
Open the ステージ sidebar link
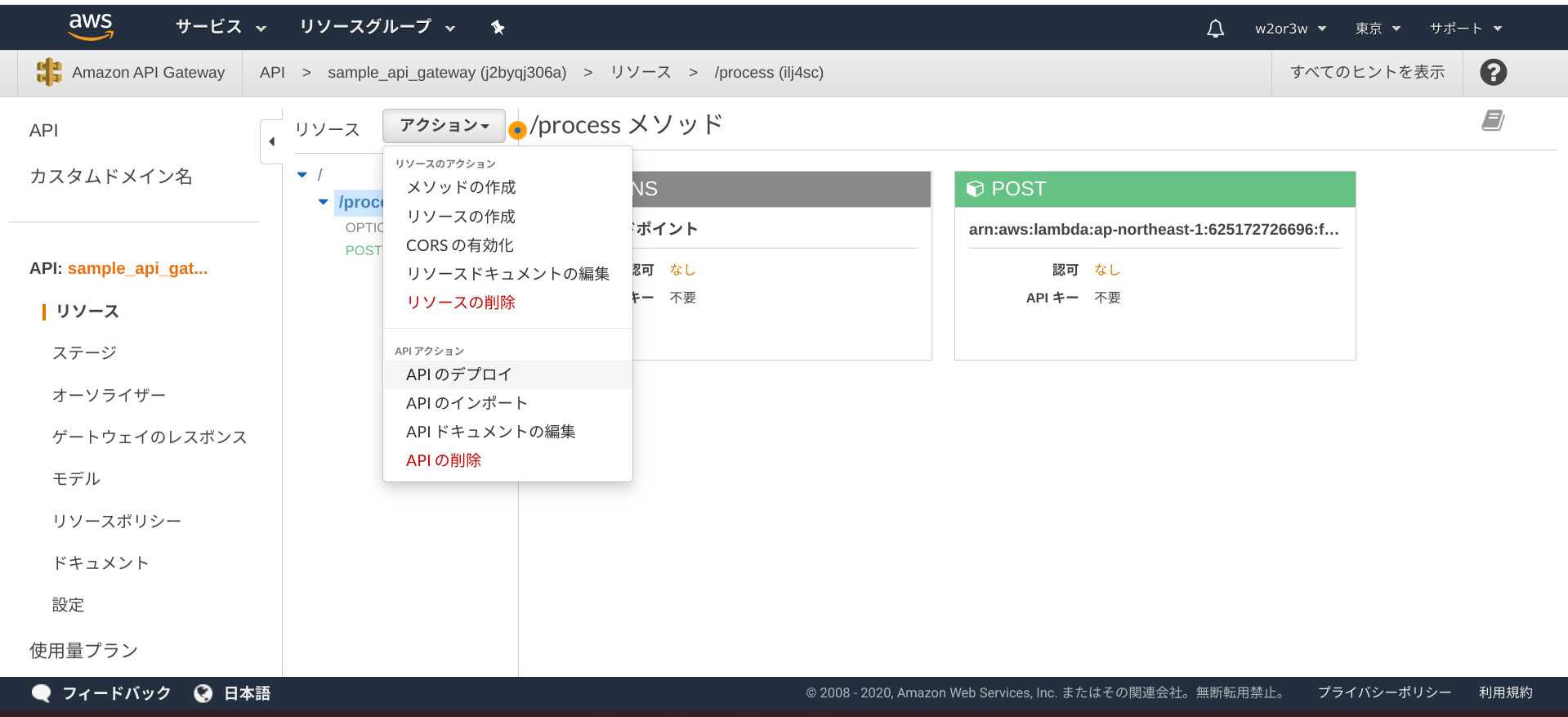[x=84, y=352]
